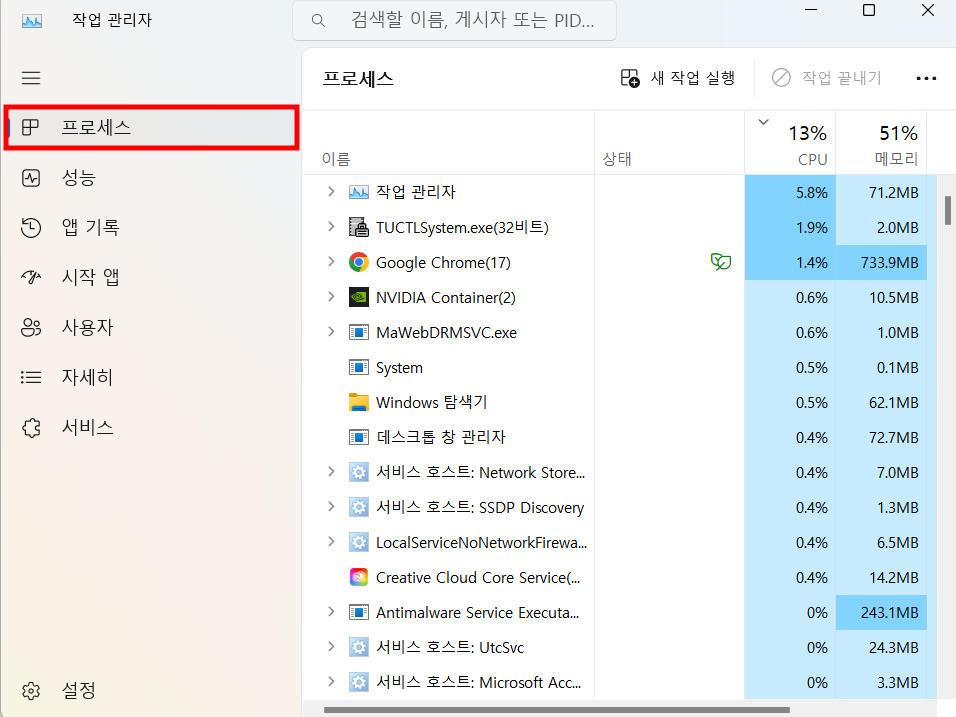Image resolution: width=956 pixels, height=717 pixels.
Task: Expand the TUCTLSystem.exe process group
Action: tap(331, 227)
